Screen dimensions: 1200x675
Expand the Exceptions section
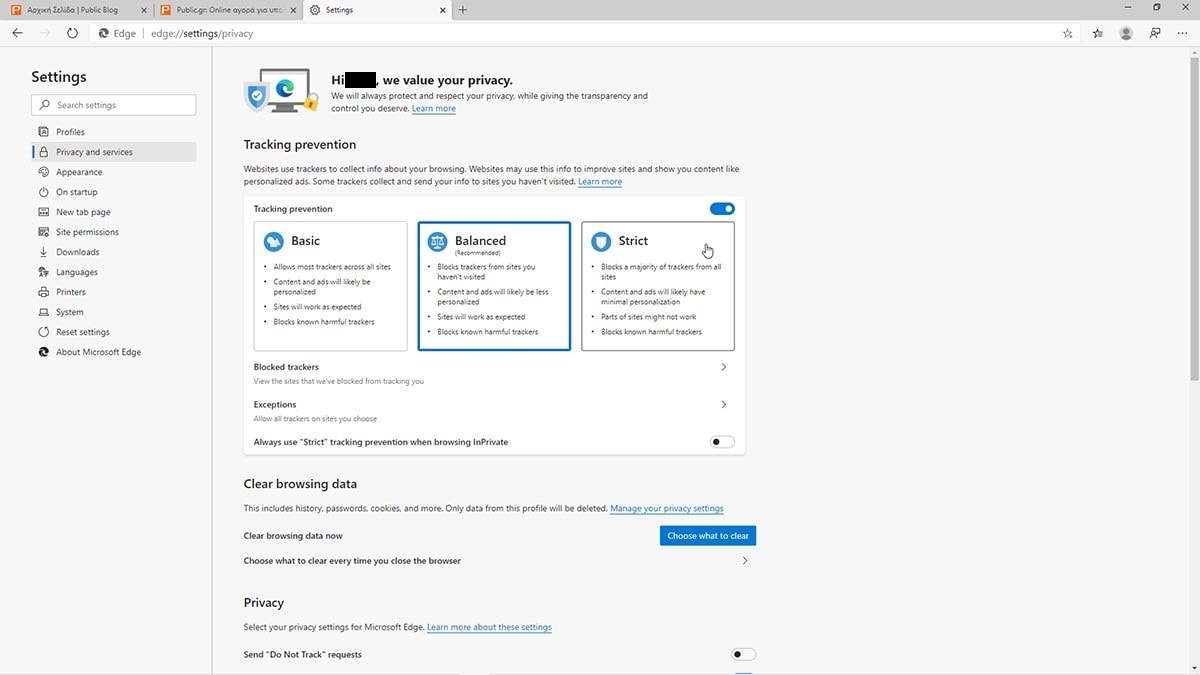[724, 405]
